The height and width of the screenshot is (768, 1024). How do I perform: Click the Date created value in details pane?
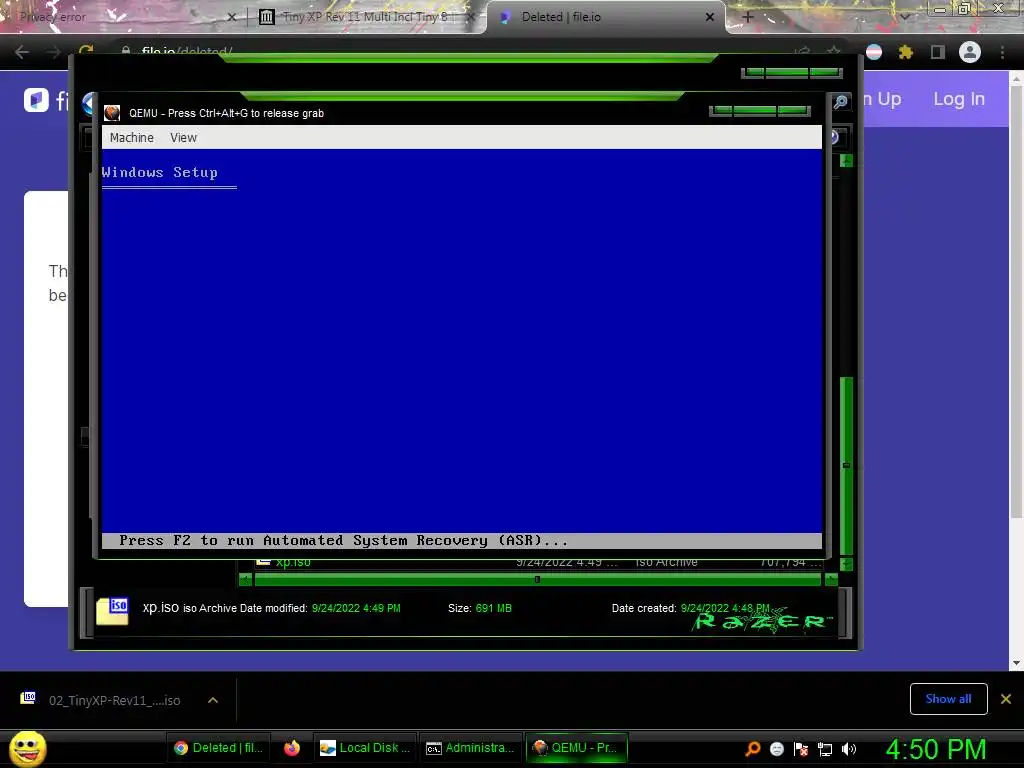point(725,608)
